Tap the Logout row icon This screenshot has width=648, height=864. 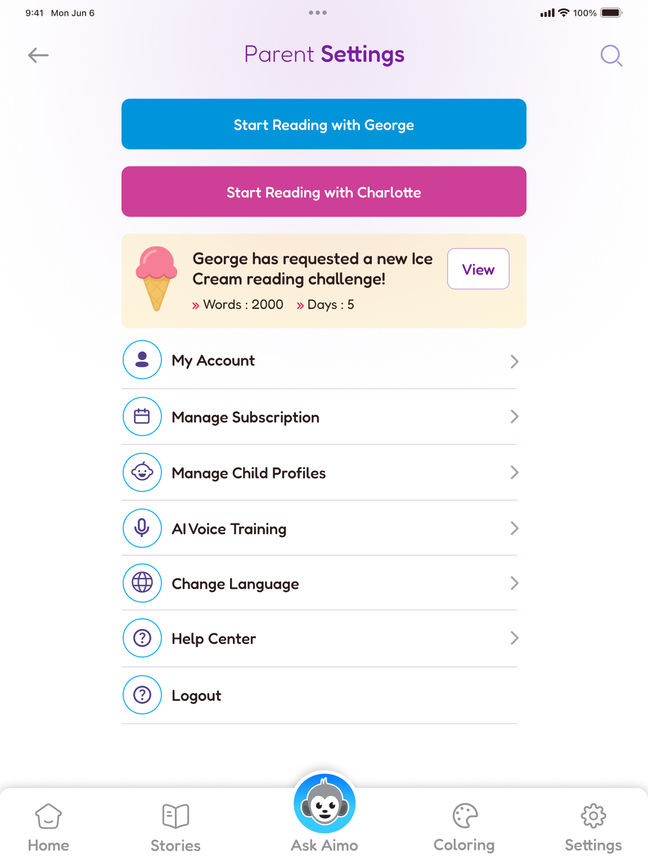click(142, 695)
